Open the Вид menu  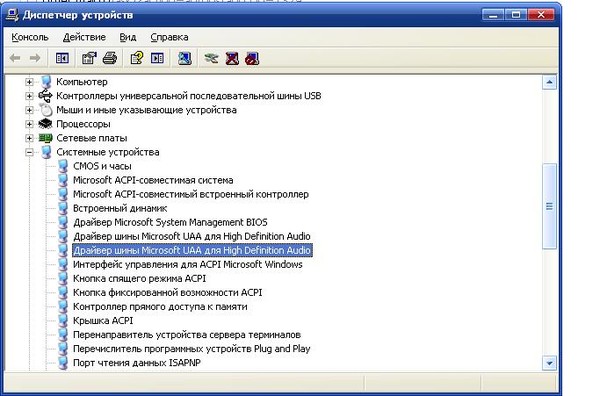pyautogui.click(x=127, y=37)
